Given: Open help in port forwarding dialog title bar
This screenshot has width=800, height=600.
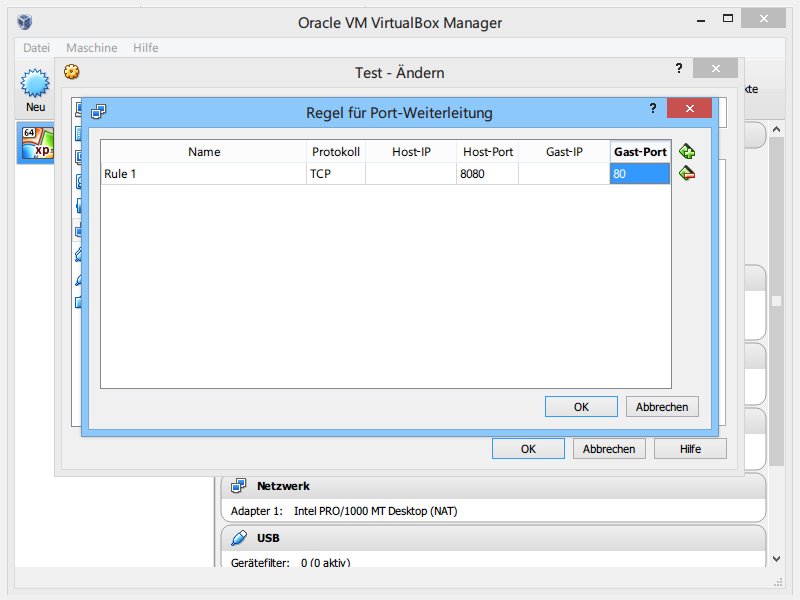Looking at the screenshot, I should (653, 108).
